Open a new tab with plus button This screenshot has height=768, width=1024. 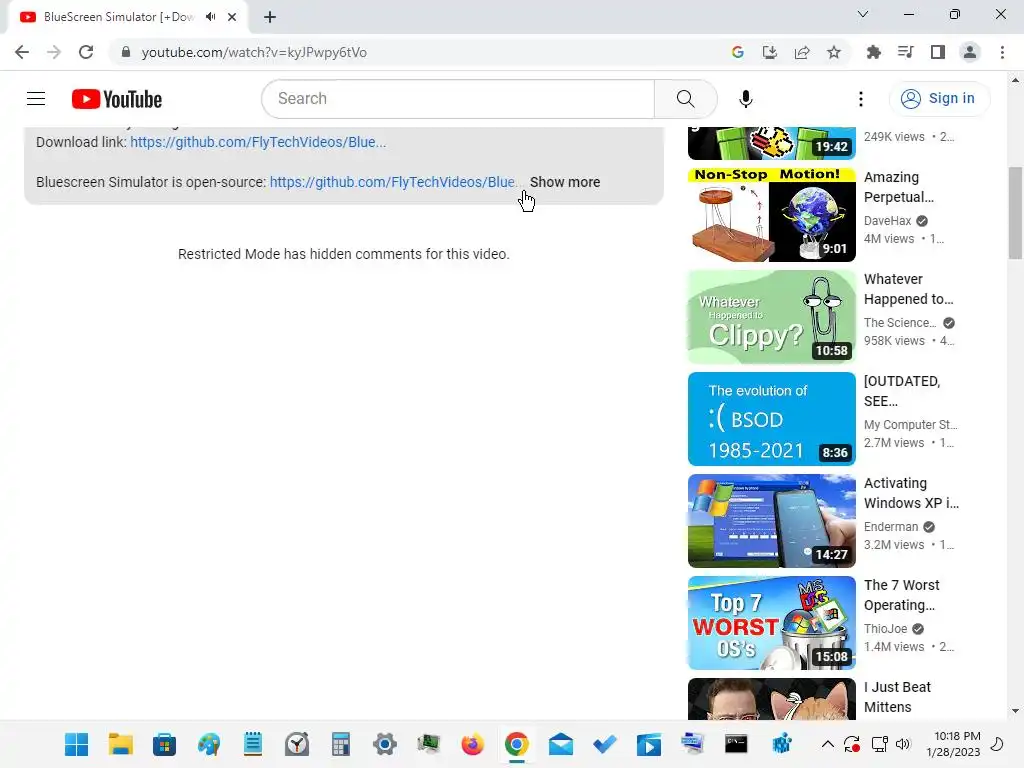270,17
